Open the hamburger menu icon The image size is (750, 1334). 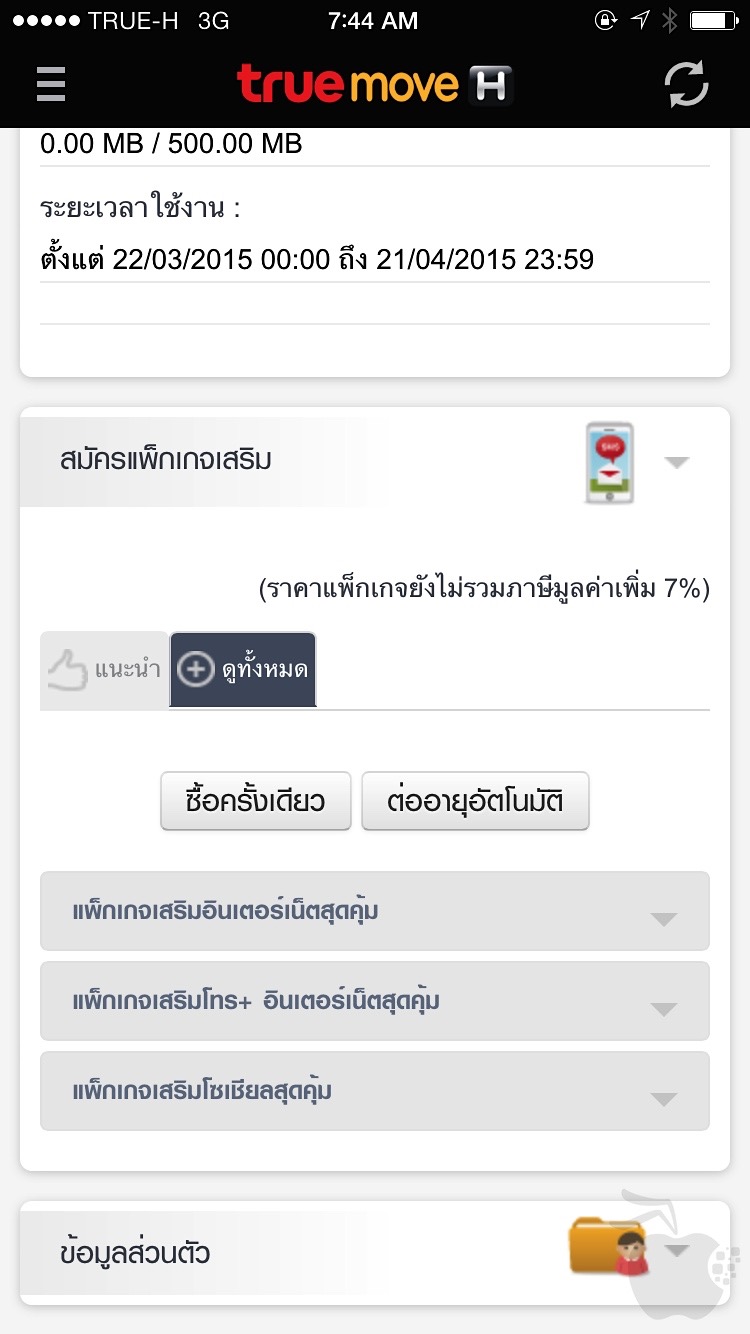[51, 84]
